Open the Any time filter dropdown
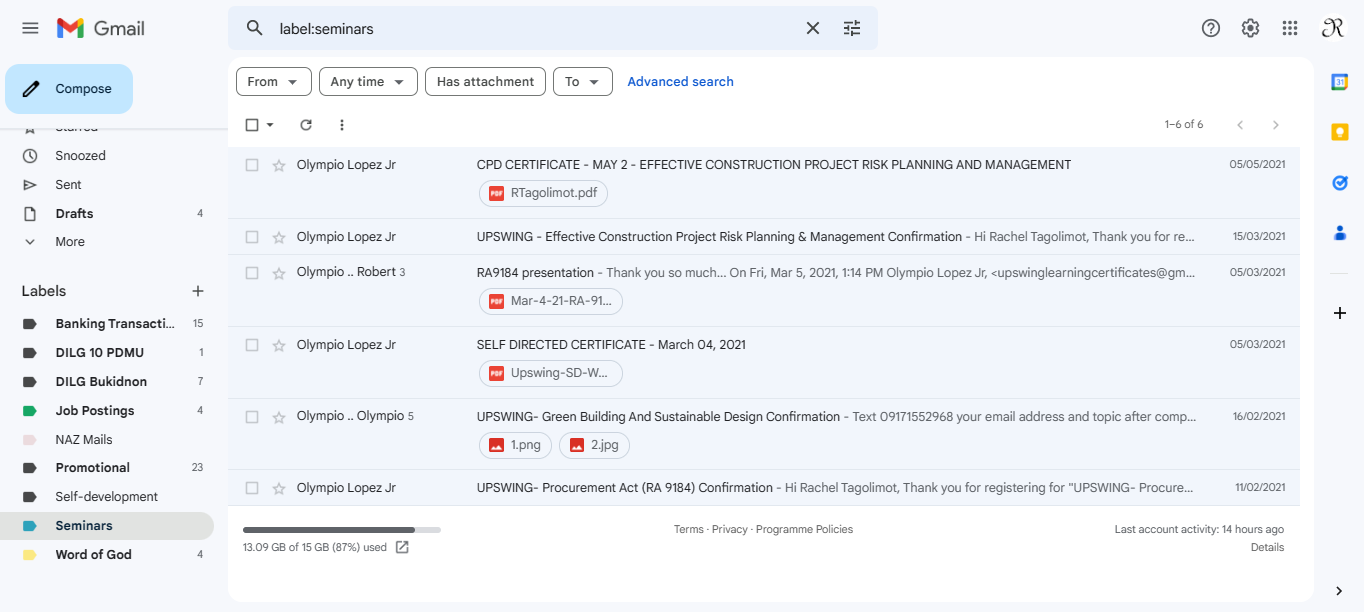 (x=368, y=82)
